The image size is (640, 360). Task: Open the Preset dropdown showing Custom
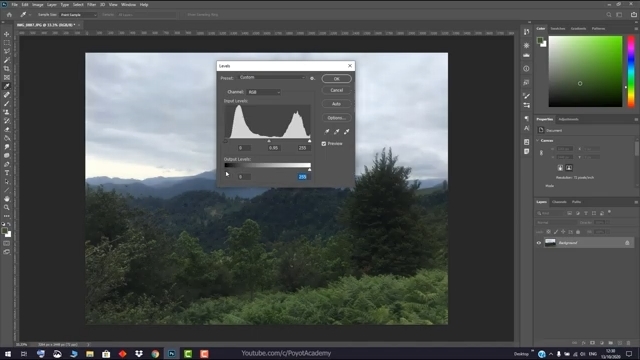click(271, 78)
